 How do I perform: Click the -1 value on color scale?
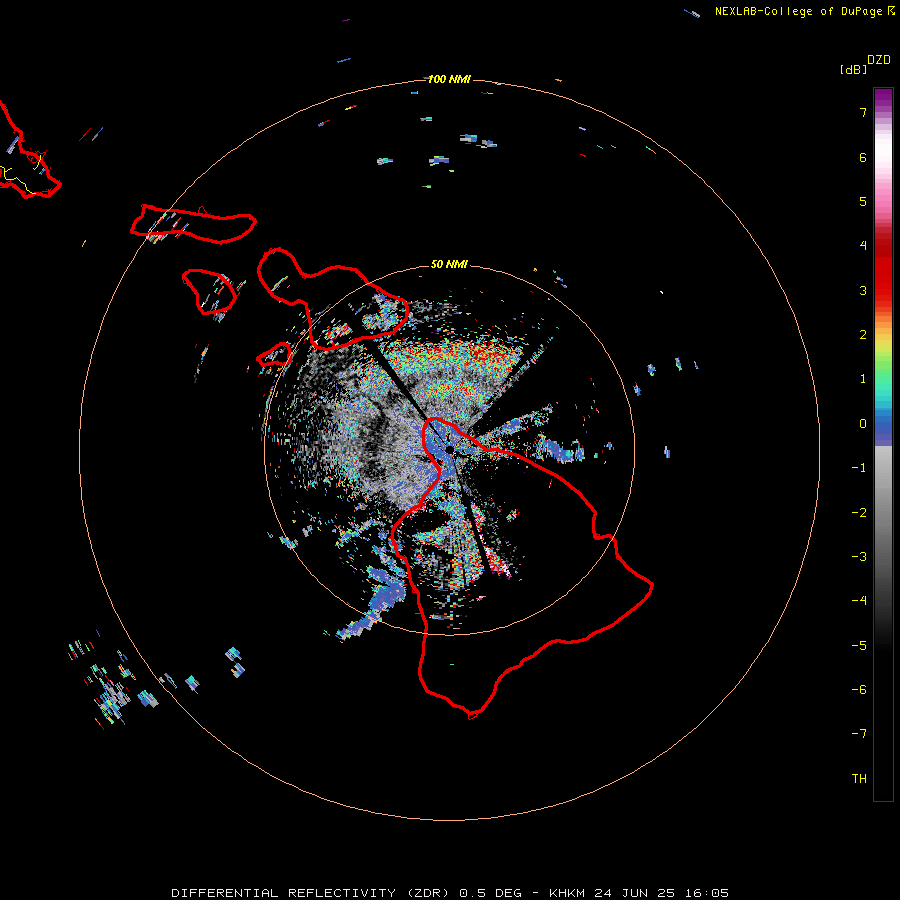coord(859,468)
